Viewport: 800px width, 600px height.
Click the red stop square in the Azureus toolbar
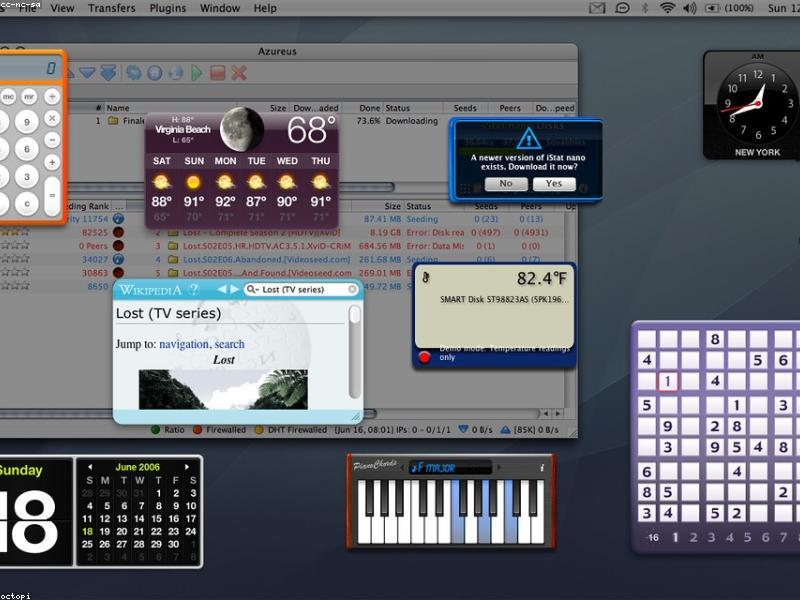click(x=217, y=73)
